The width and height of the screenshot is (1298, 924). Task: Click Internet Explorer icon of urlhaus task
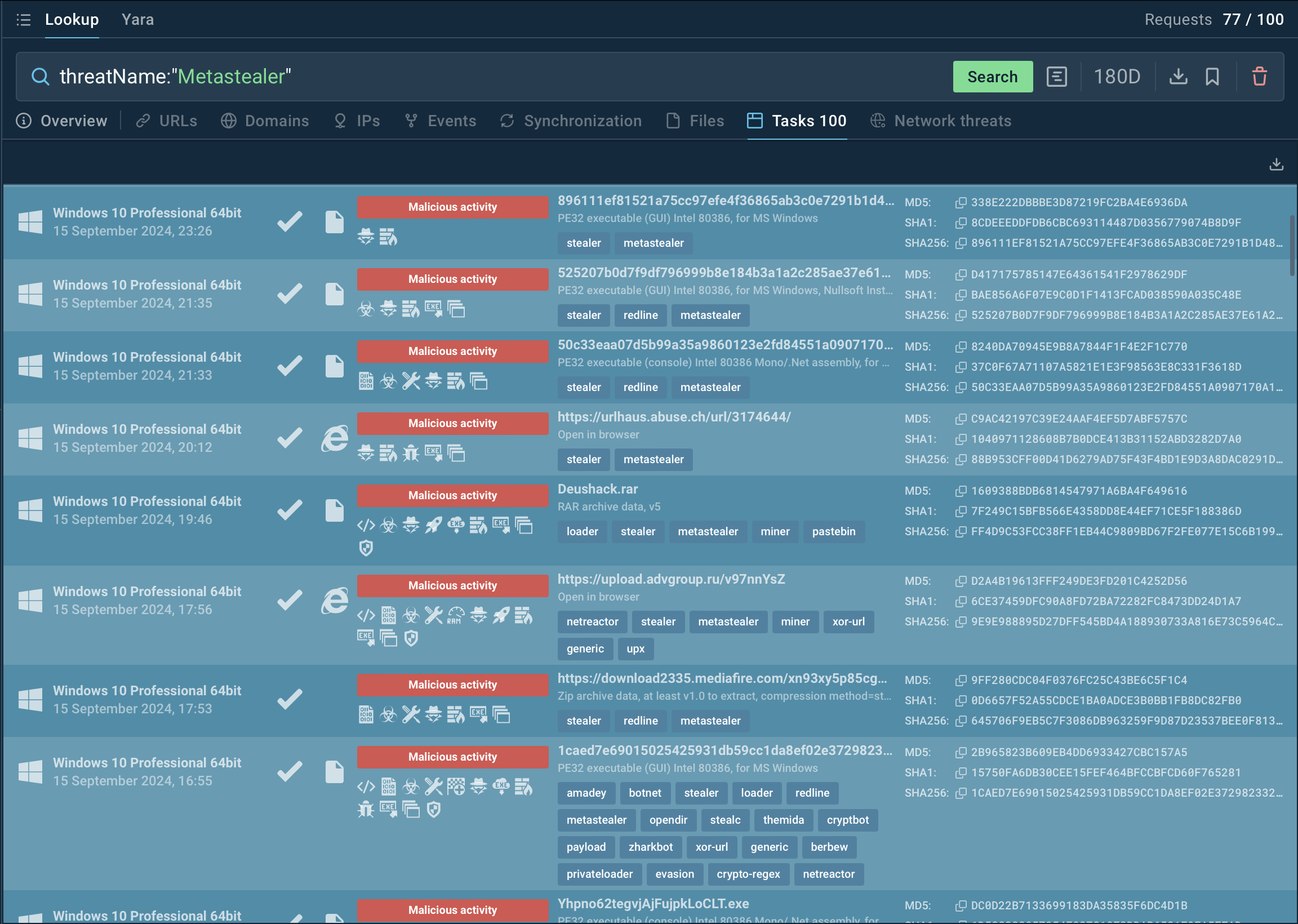[335, 438]
